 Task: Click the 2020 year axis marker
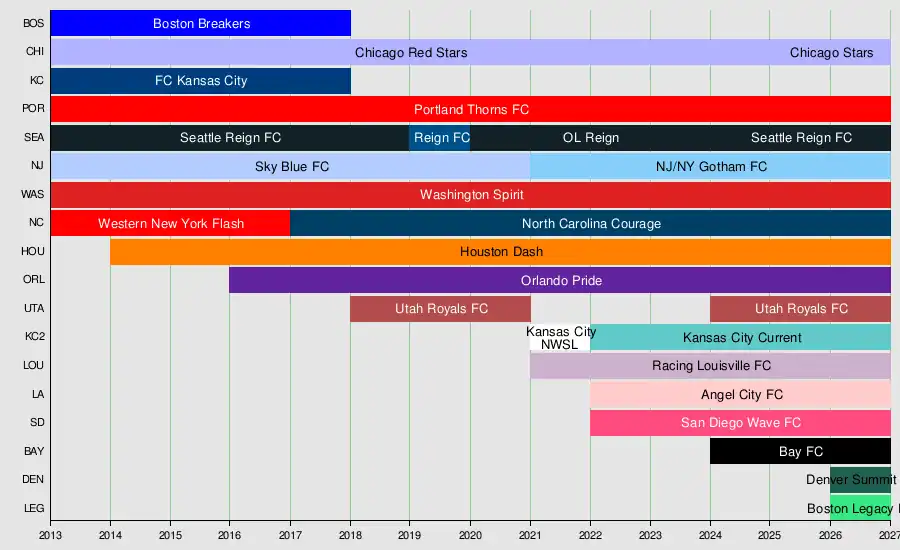pyautogui.click(x=470, y=535)
